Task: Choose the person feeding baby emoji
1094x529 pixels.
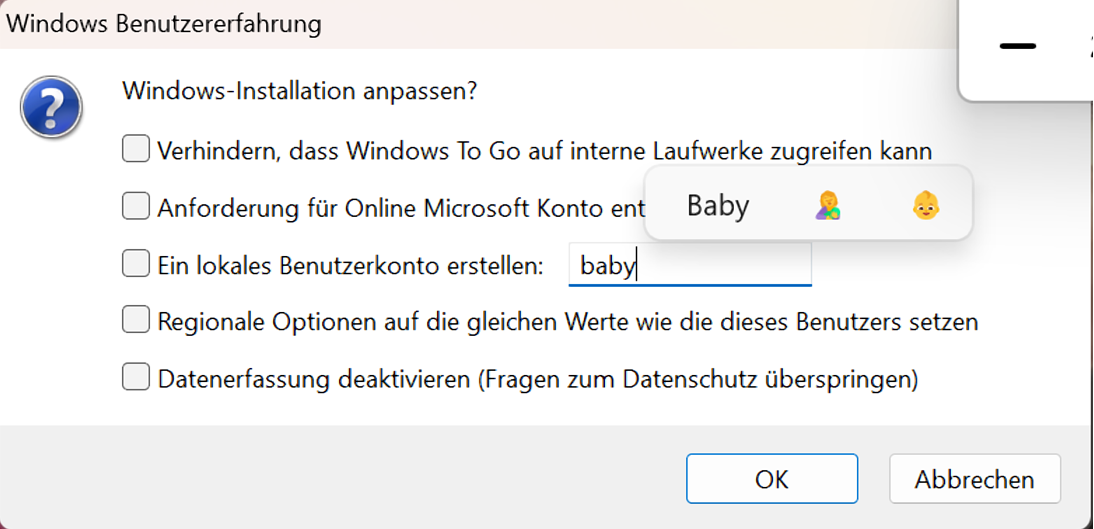Action: (827, 205)
